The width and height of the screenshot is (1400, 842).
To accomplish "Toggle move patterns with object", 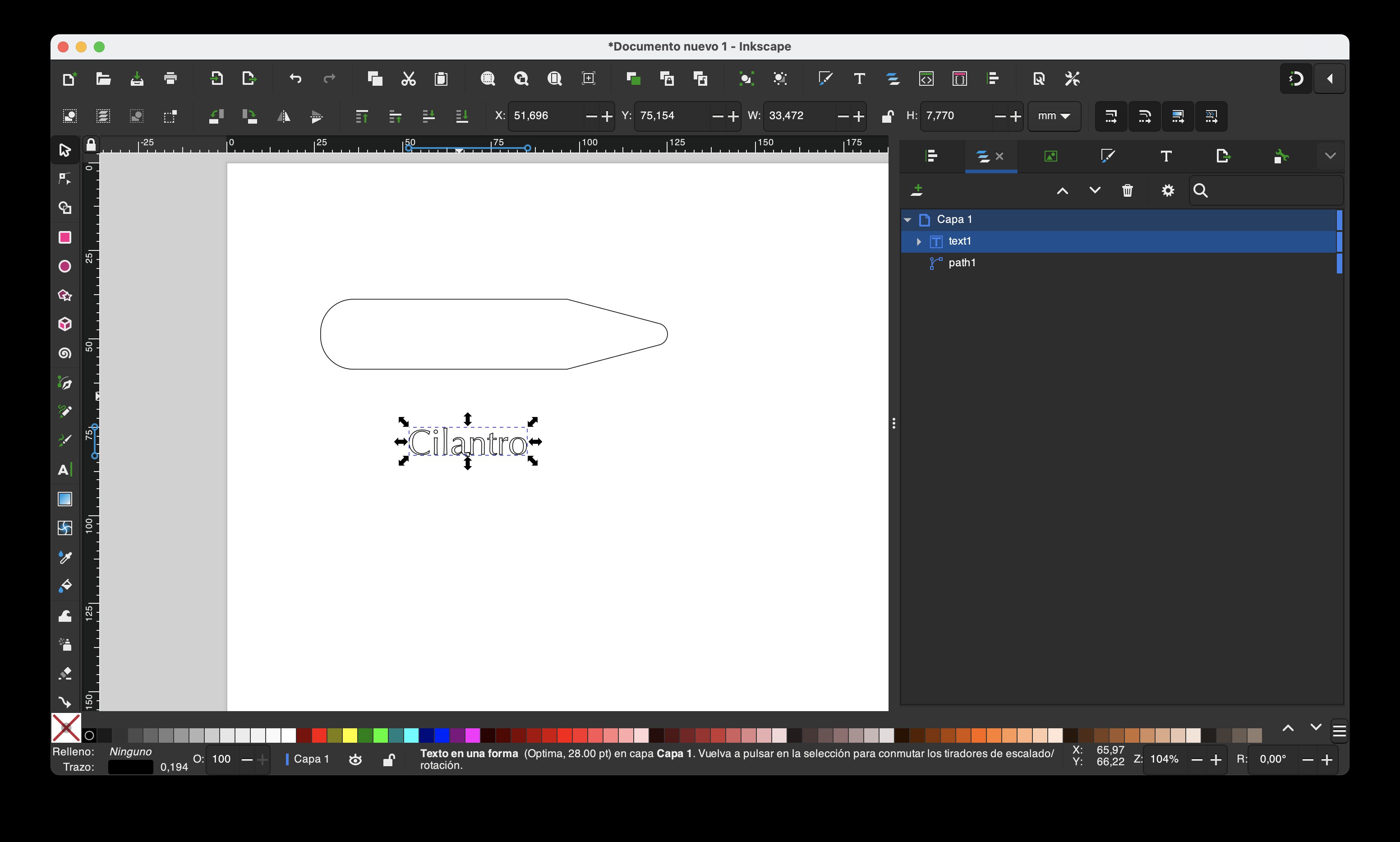I will [1211, 116].
